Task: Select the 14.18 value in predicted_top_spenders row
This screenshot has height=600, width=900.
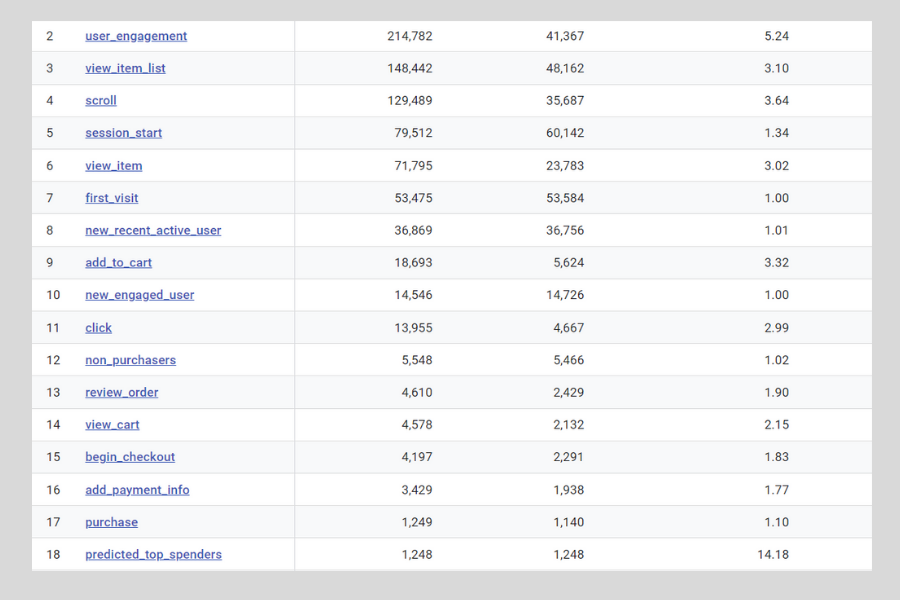Action: [x=774, y=554]
